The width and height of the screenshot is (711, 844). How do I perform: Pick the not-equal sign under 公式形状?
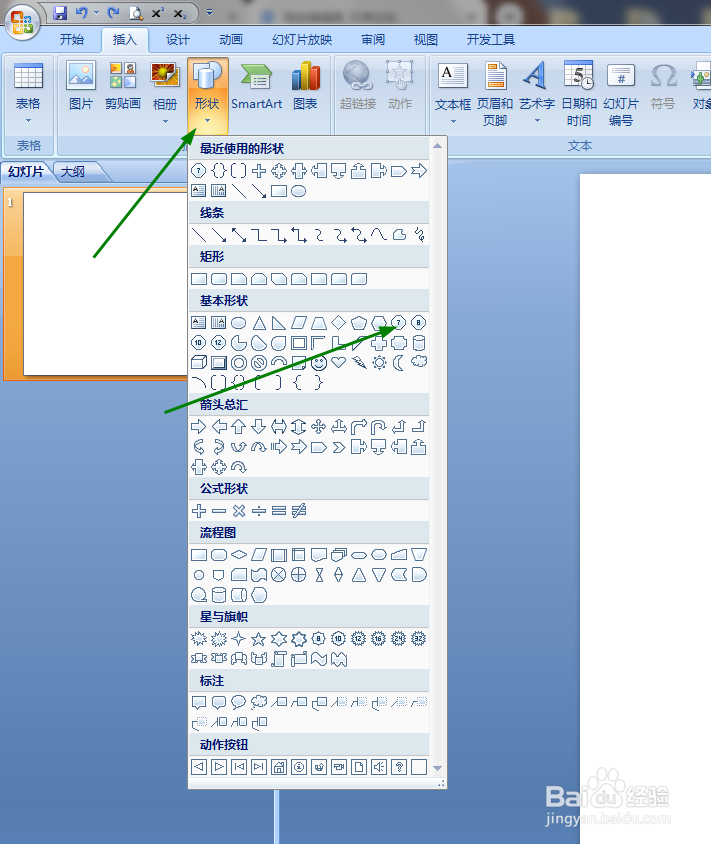299,511
